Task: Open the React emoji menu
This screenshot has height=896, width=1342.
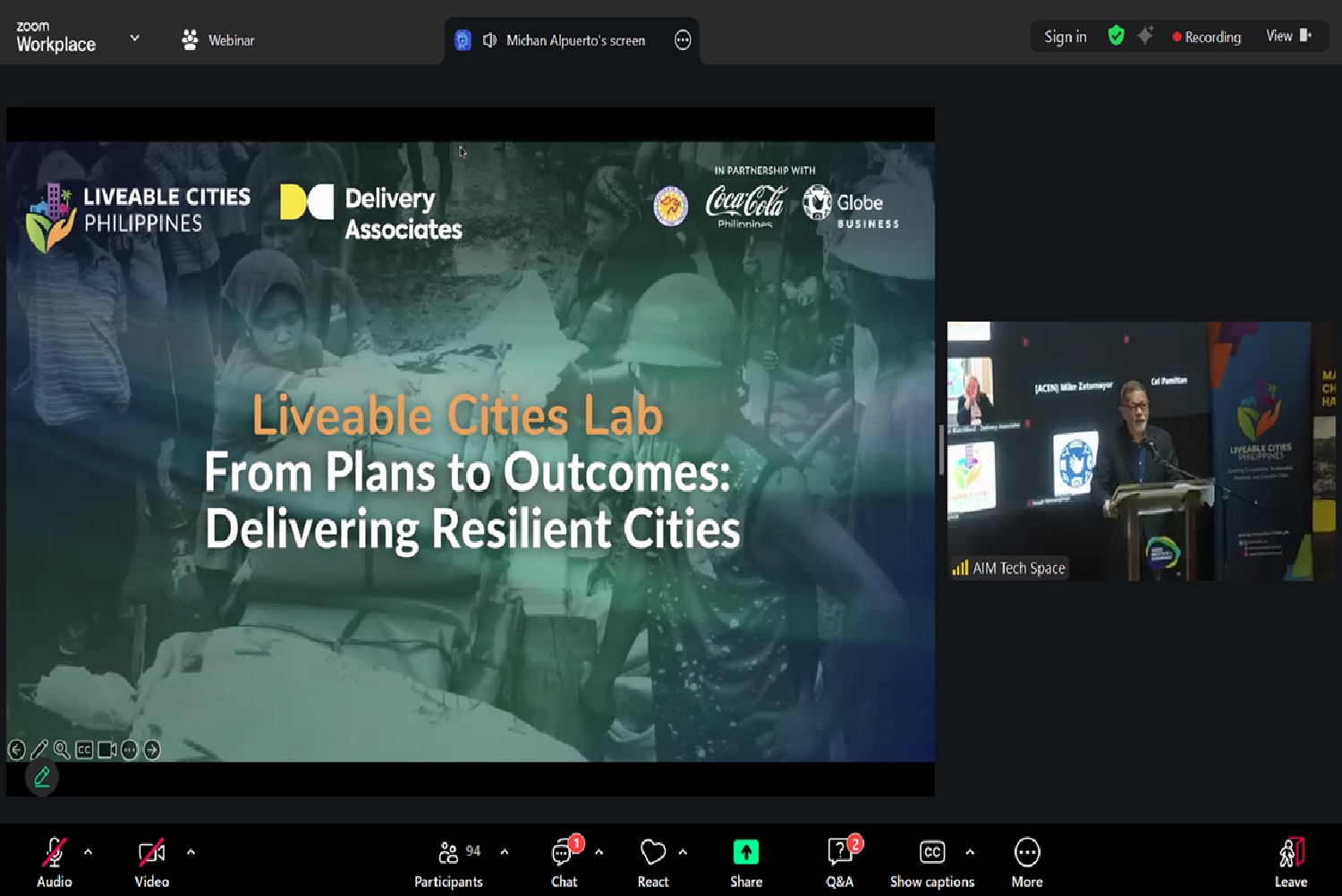Action: (653, 853)
